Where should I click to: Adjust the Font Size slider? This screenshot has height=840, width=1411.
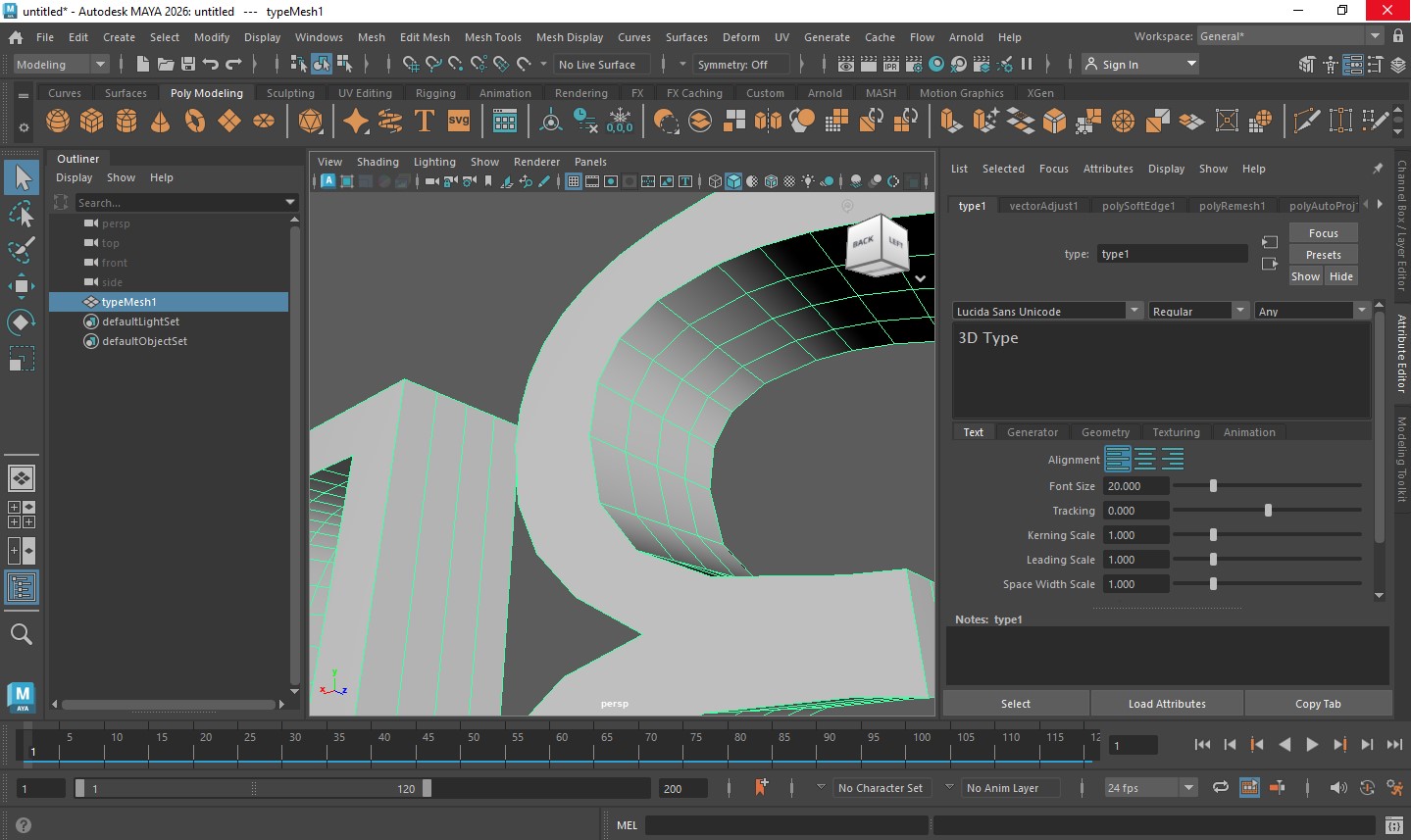click(1213, 486)
